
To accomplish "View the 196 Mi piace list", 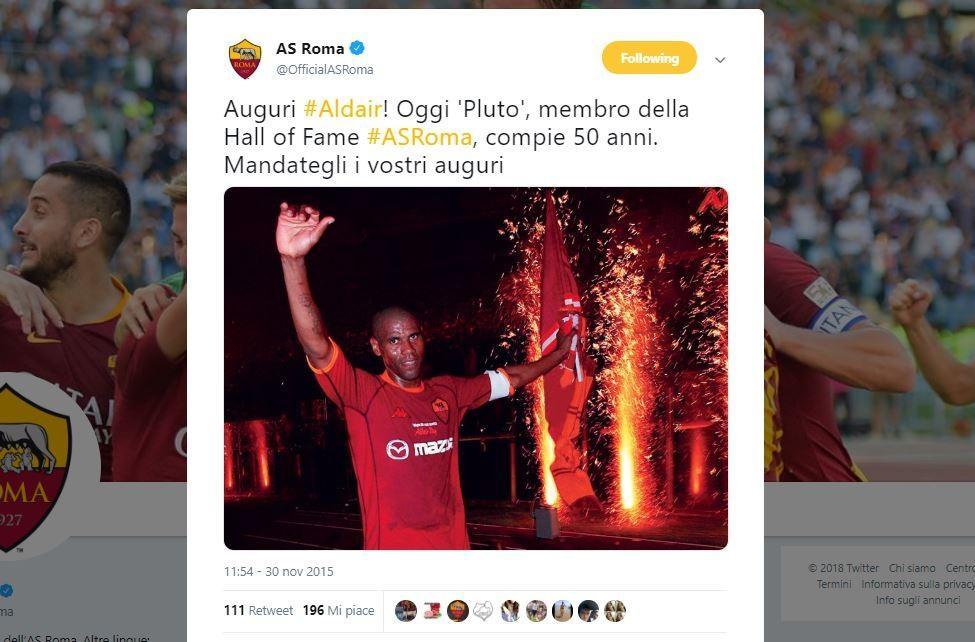I will pos(338,611).
